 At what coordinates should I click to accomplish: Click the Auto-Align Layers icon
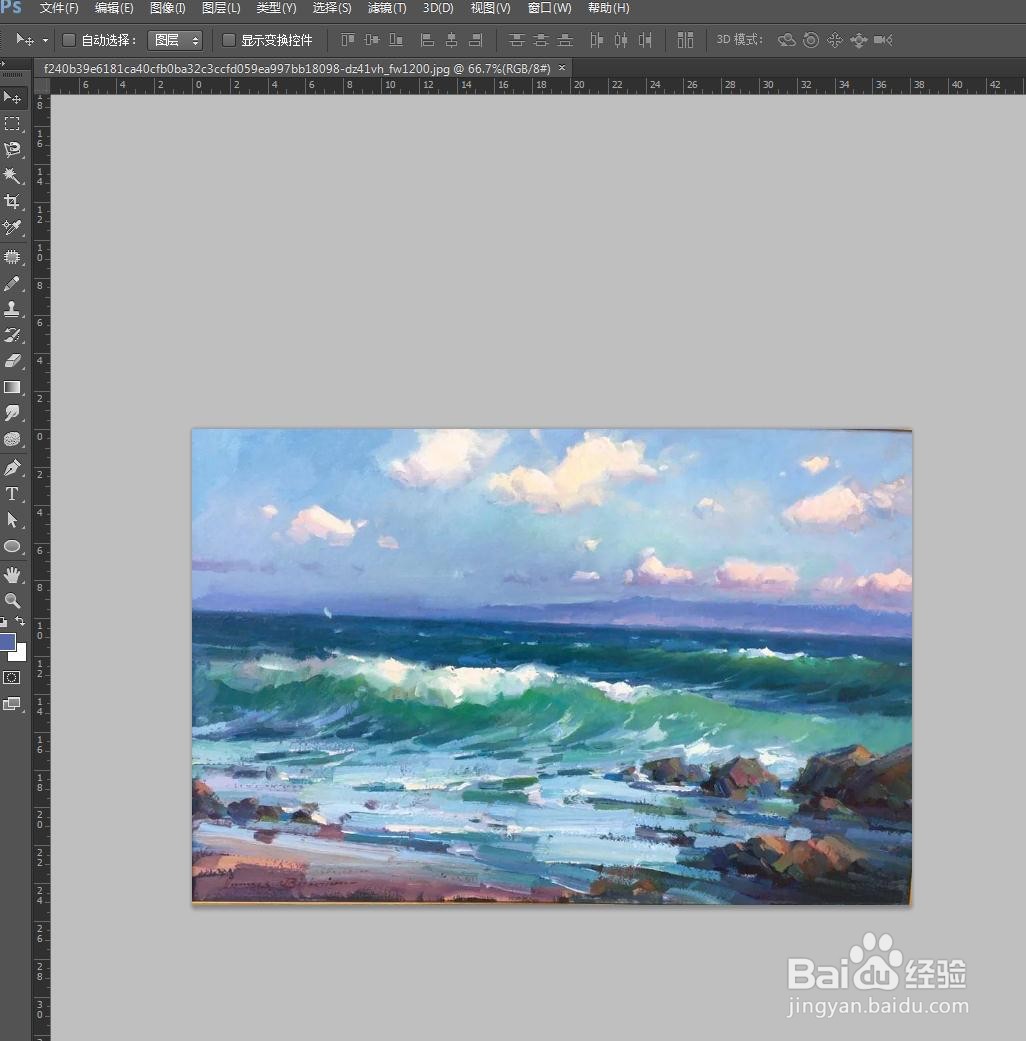685,40
